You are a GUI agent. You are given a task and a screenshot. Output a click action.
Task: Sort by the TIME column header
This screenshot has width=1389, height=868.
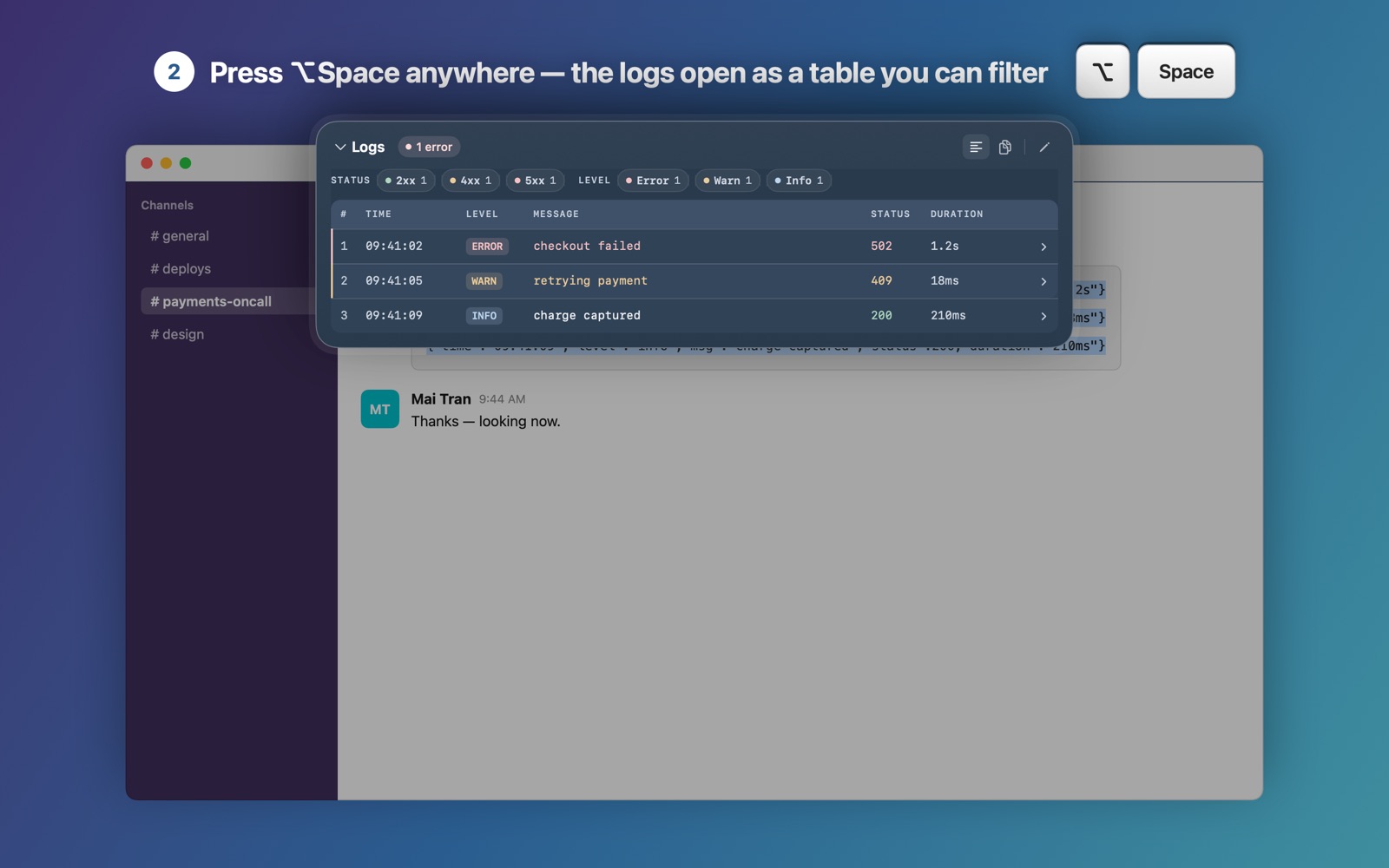pos(379,214)
